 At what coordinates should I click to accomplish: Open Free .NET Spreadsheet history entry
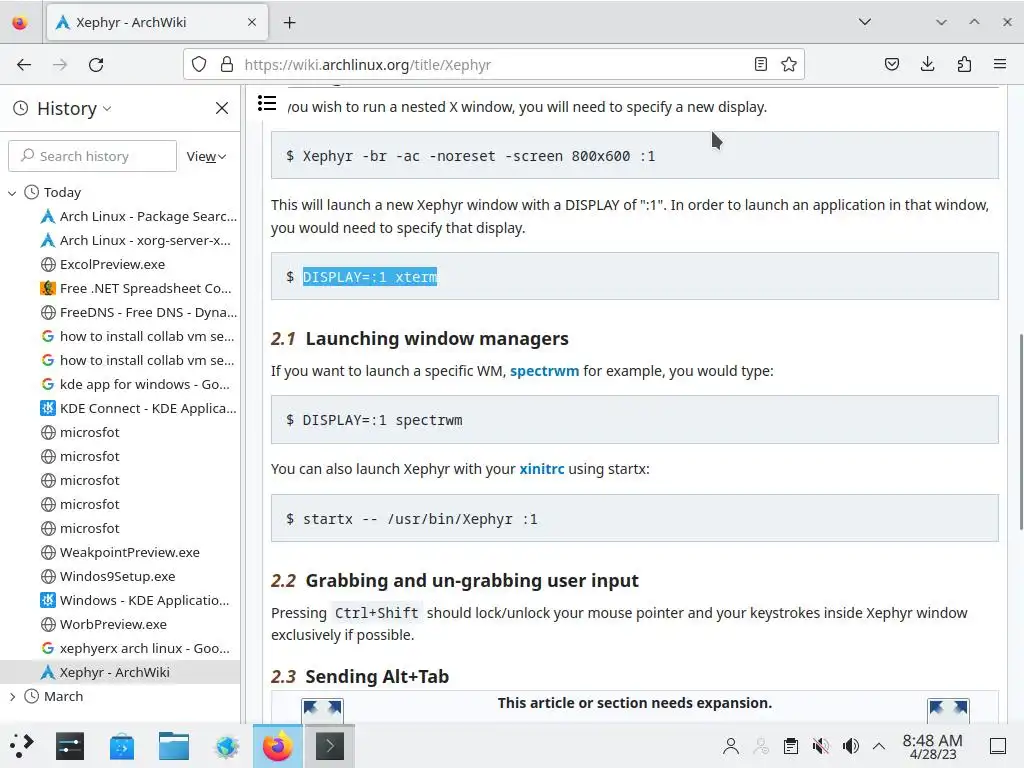coord(138,289)
